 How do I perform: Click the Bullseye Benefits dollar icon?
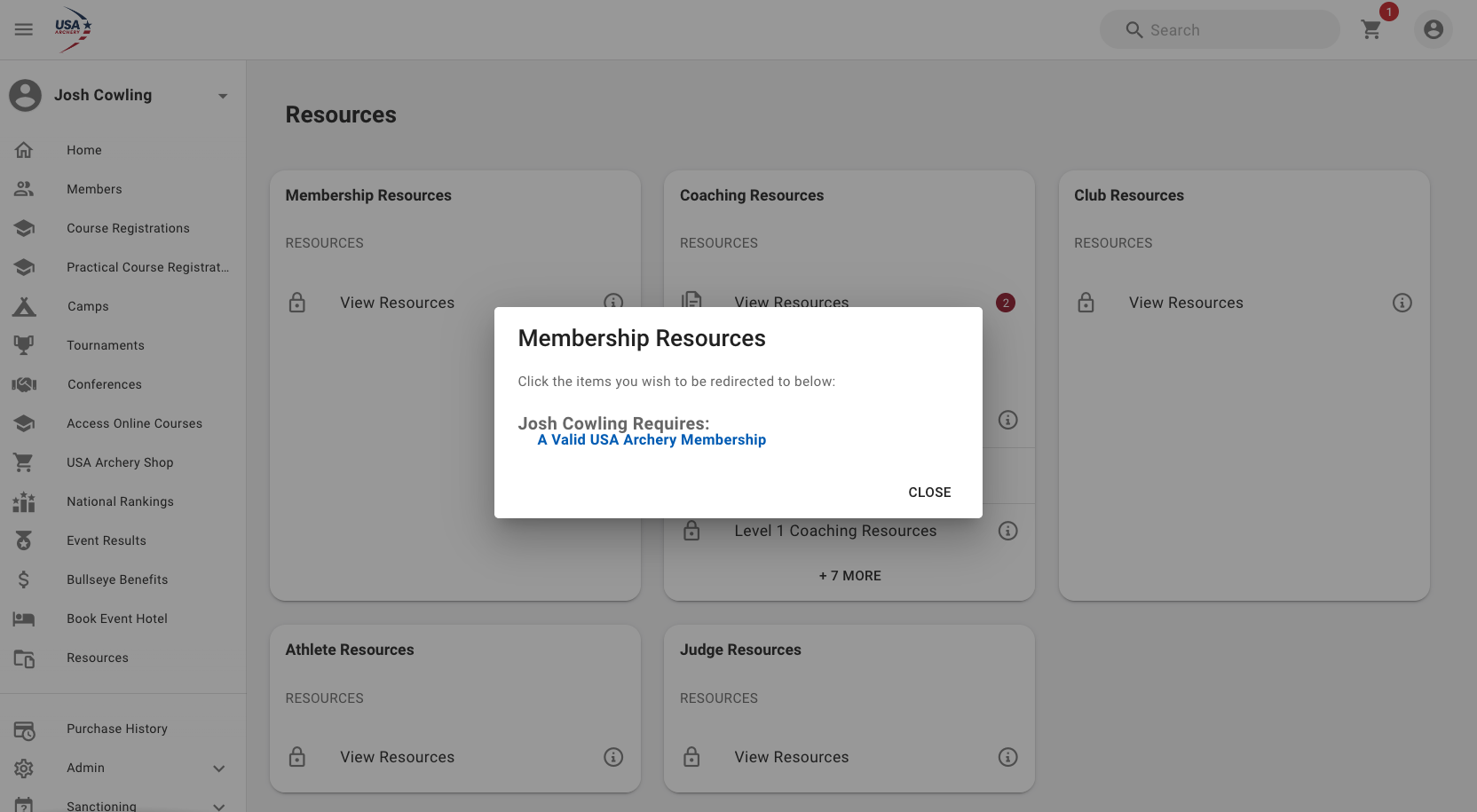click(x=24, y=579)
